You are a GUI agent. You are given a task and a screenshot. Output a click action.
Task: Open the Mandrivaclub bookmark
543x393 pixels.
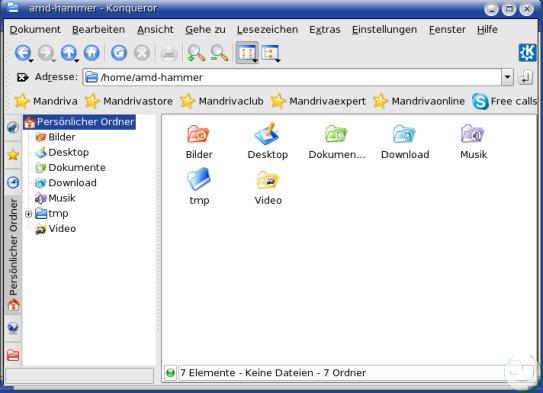[222, 101]
